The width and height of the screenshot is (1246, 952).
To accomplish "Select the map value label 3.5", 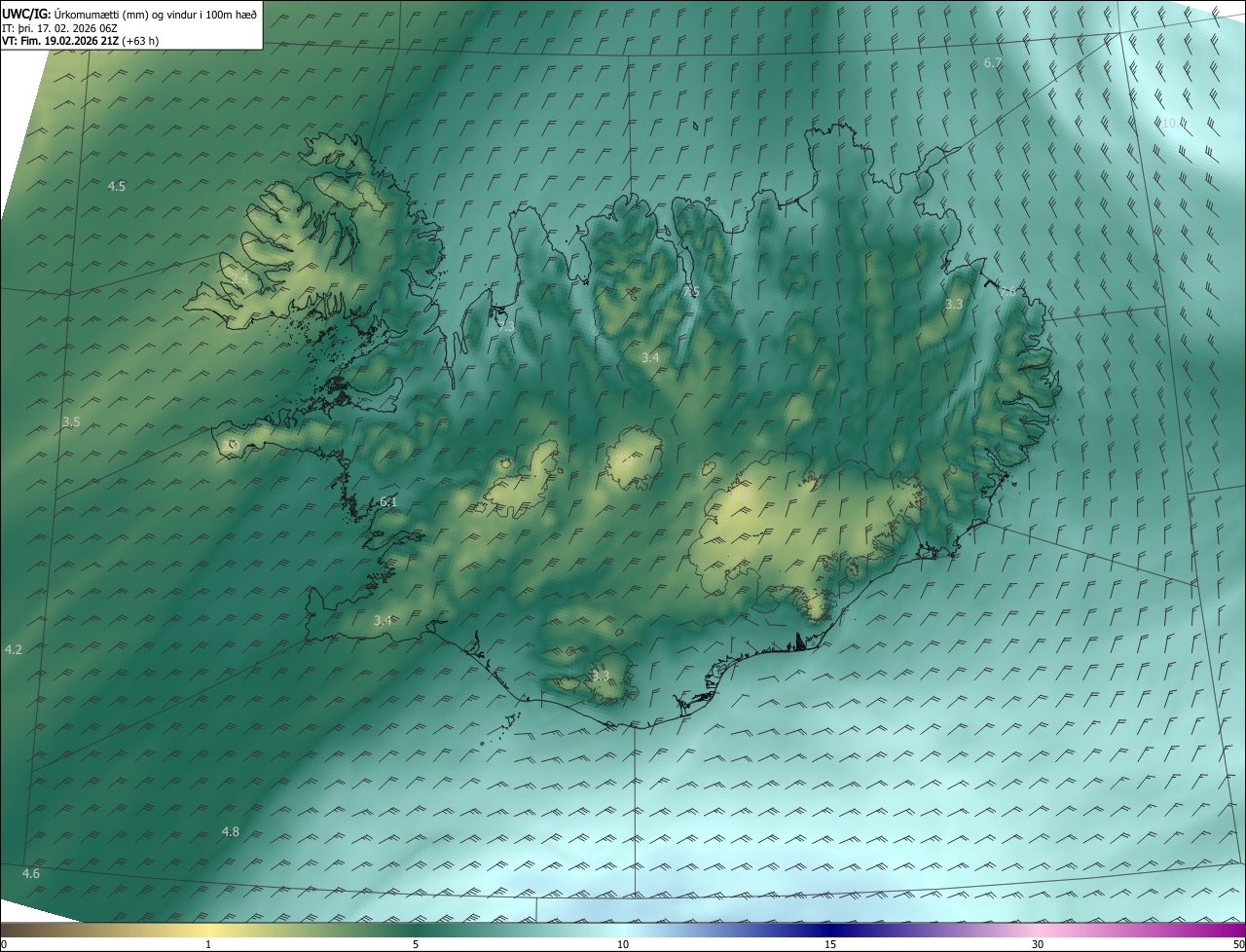I will pos(71,422).
